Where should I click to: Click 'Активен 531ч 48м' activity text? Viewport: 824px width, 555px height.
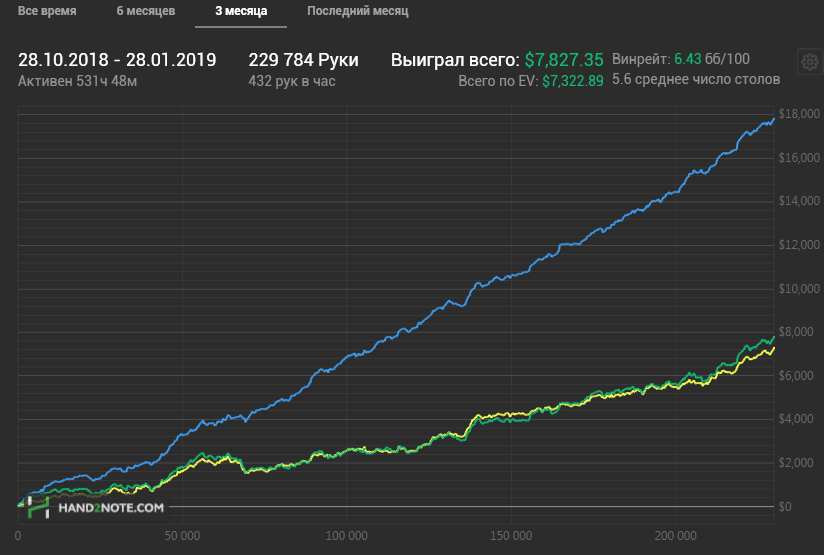(x=77, y=81)
